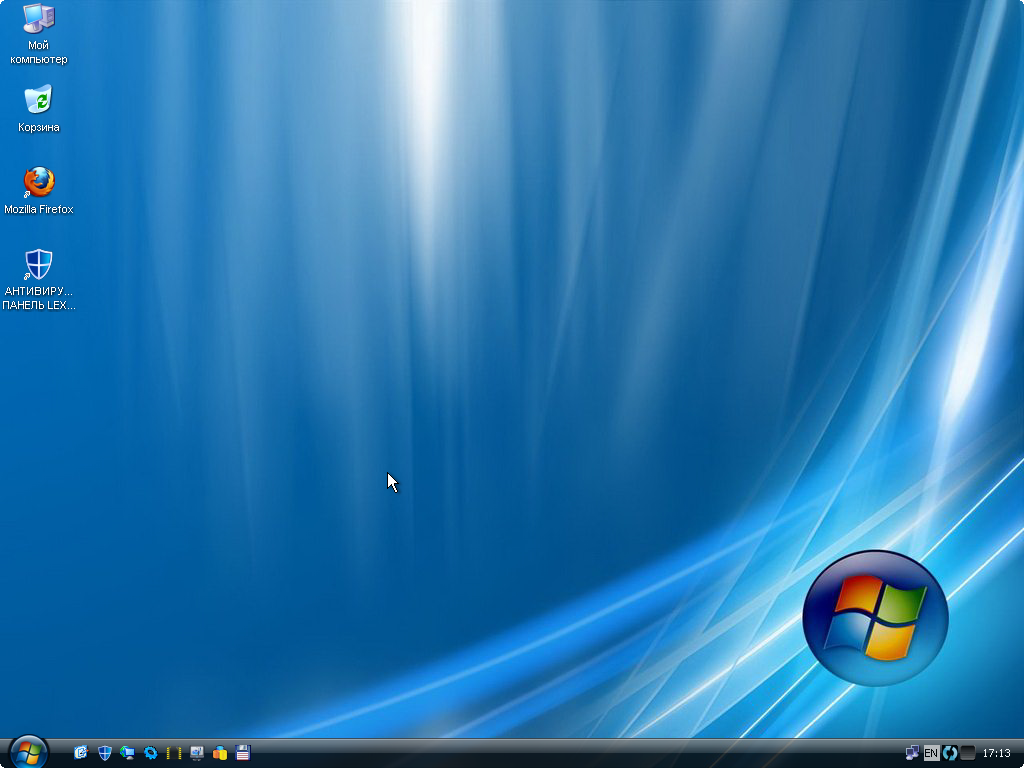The width and height of the screenshot is (1024, 768).
Task: Click the globe and monitor quick launch icon
Action: [x=127, y=753]
